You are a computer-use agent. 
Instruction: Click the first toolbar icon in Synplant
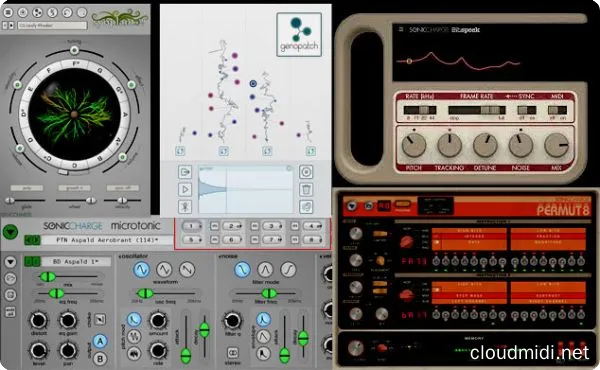tap(8, 13)
